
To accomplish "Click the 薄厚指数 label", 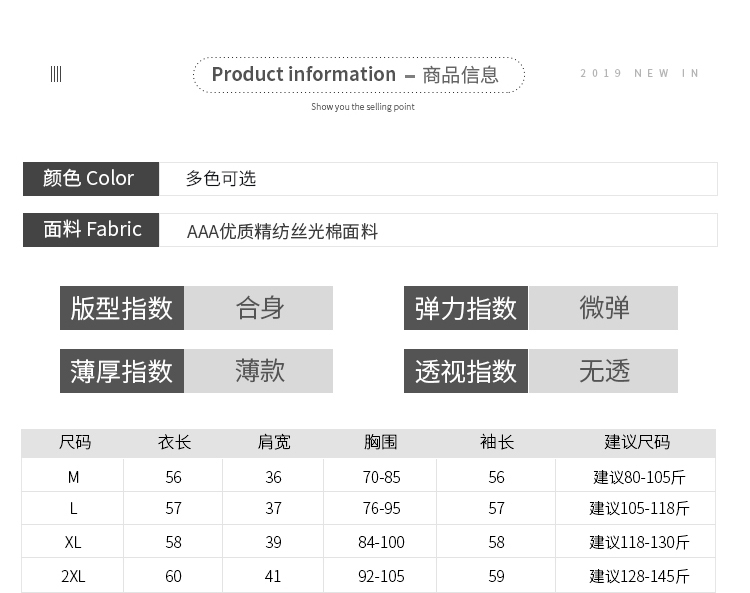I will click(x=121, y=371).
